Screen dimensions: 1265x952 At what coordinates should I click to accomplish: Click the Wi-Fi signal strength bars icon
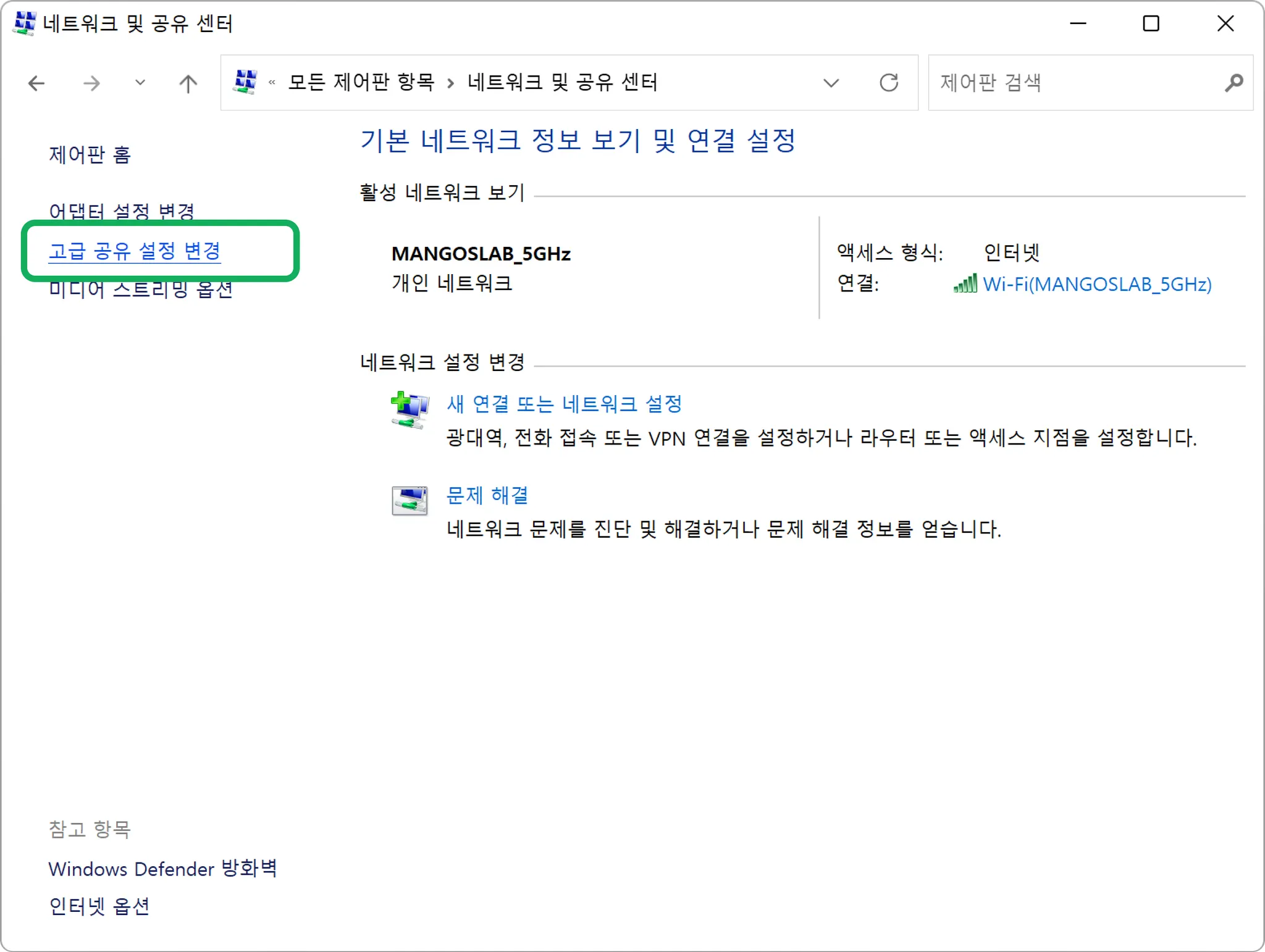coord(965,284)
